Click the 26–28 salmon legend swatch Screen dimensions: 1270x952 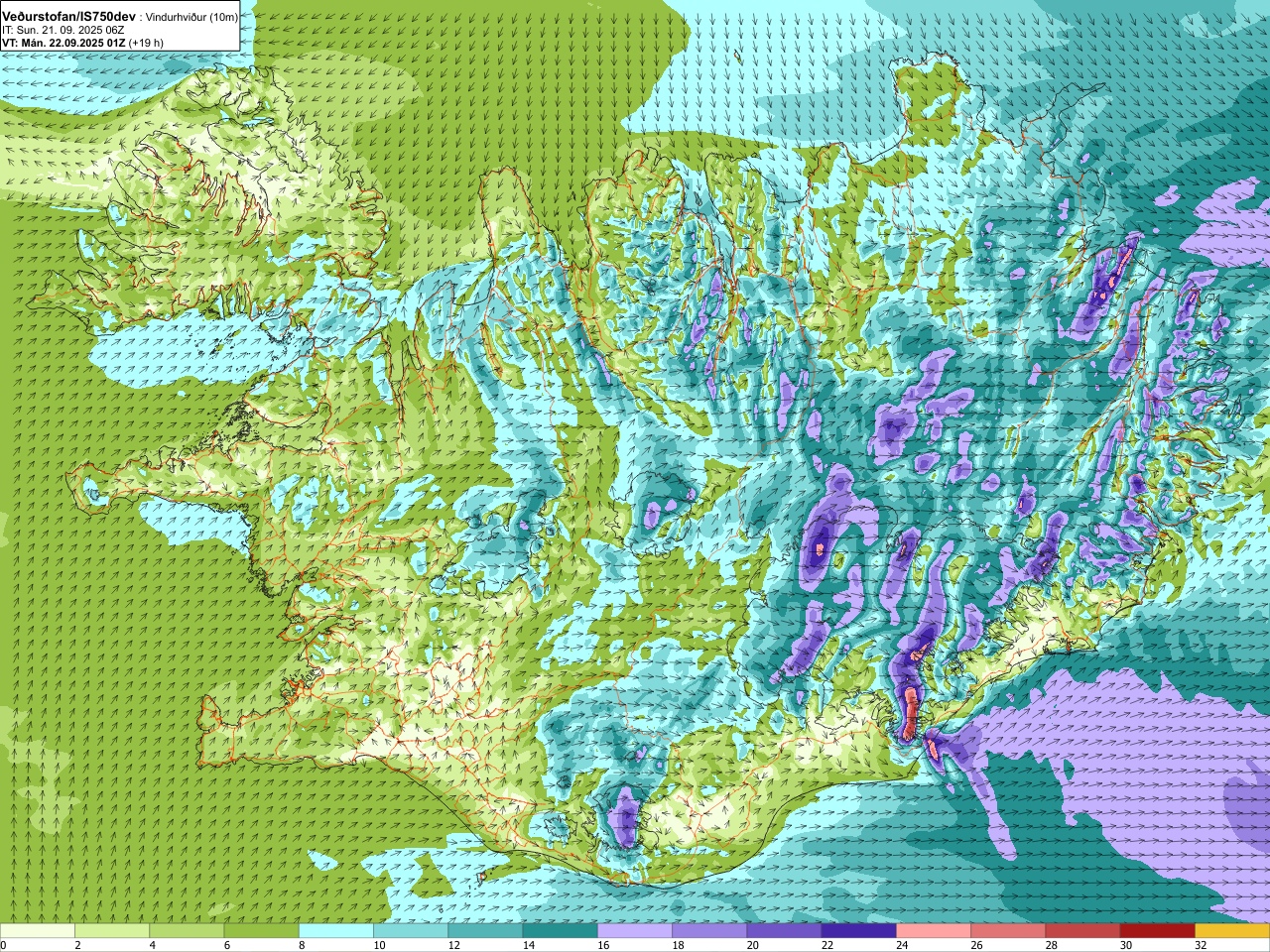pyautogui.click(x=1008, y=930)
